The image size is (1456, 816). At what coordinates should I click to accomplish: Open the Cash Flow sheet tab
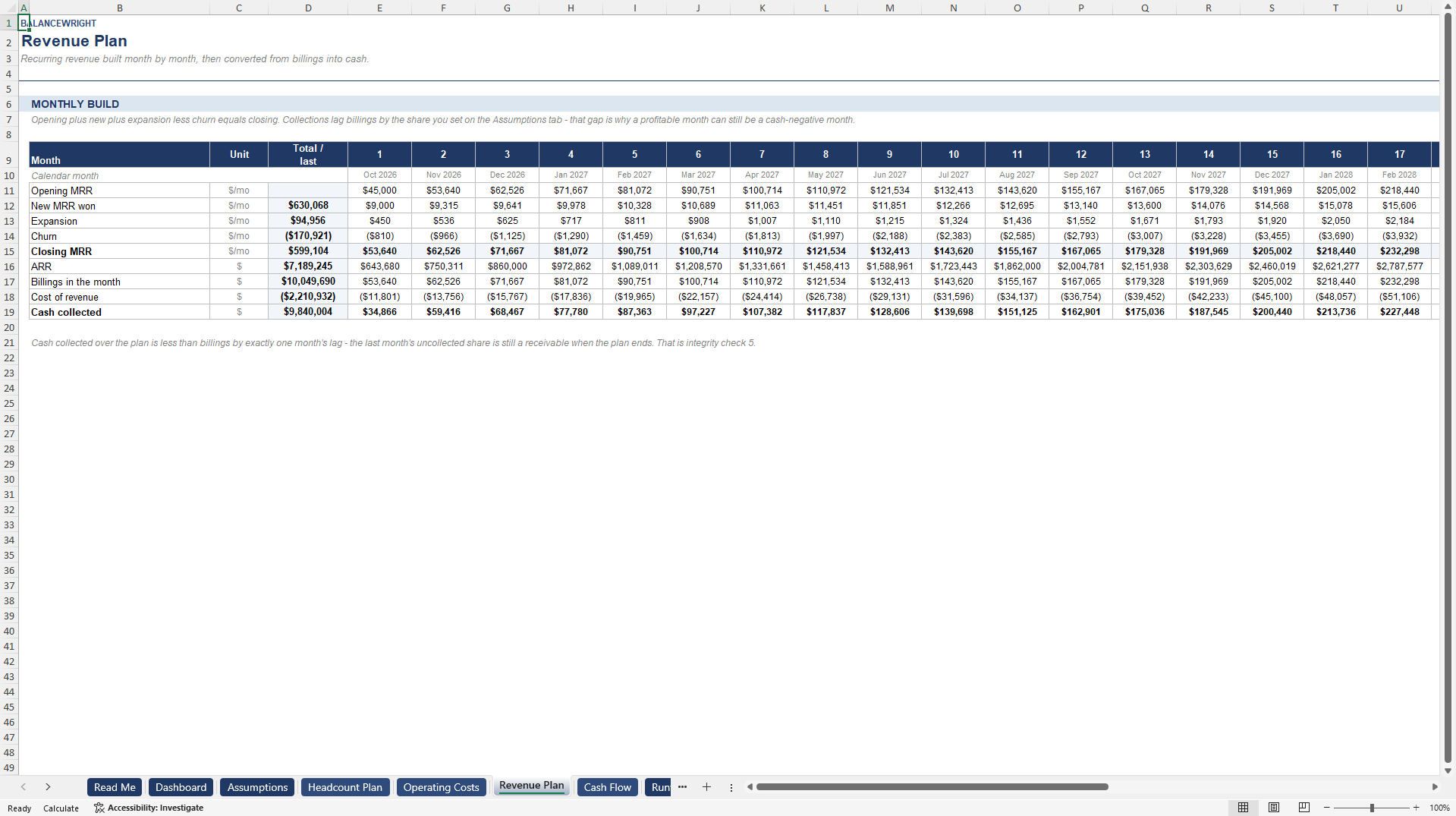tap(607, 787)
